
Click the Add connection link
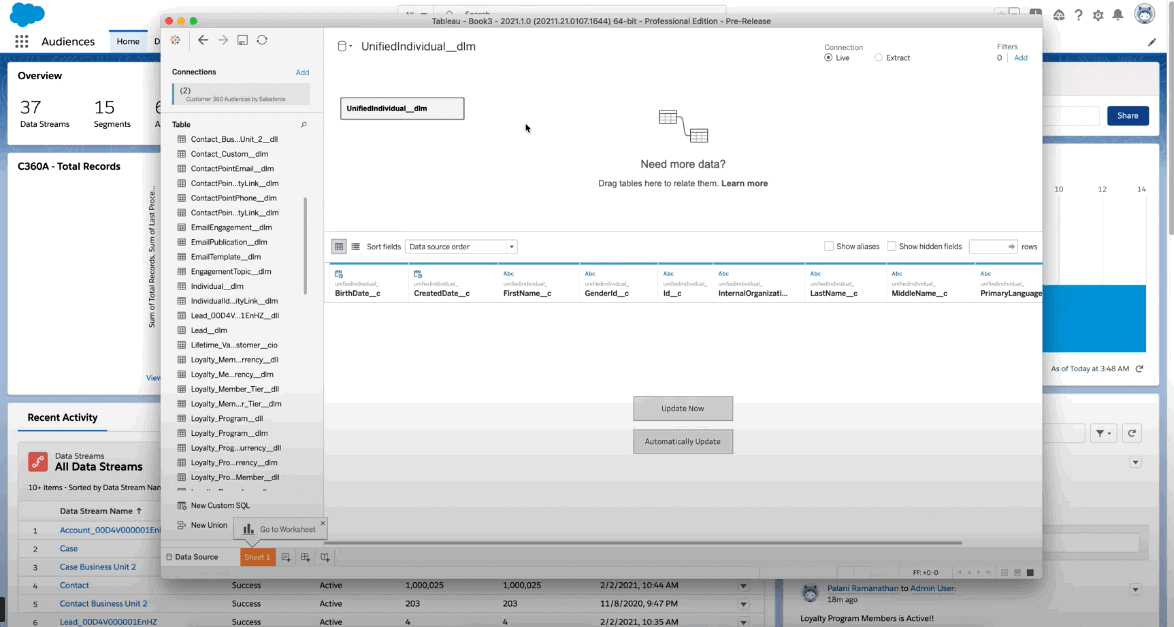302,73
